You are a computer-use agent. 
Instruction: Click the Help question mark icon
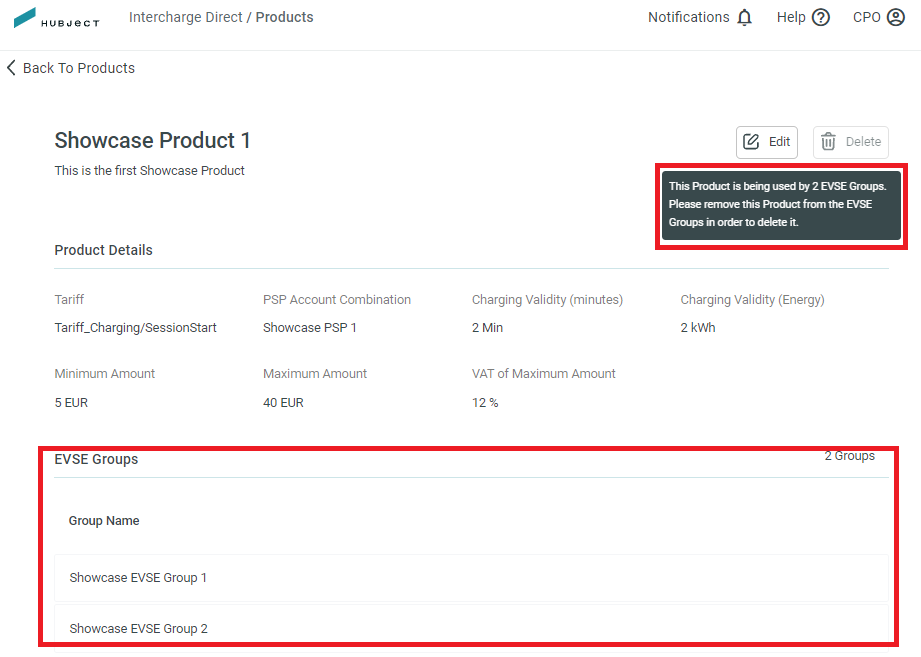tap(821, 18)
